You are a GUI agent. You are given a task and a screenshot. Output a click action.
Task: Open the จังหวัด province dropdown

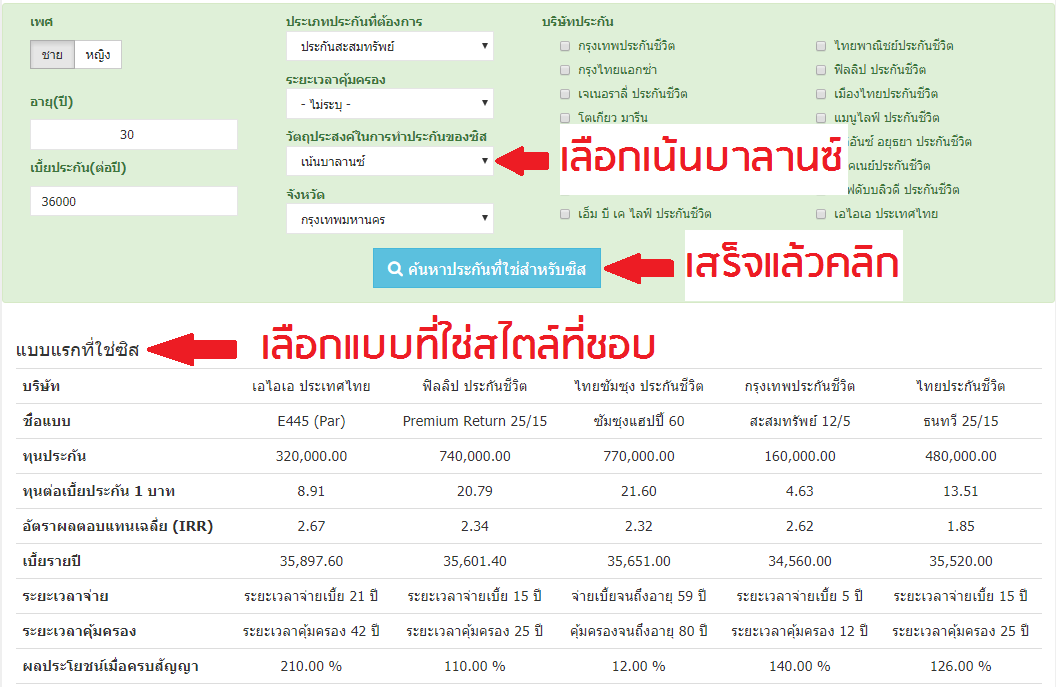389,218
